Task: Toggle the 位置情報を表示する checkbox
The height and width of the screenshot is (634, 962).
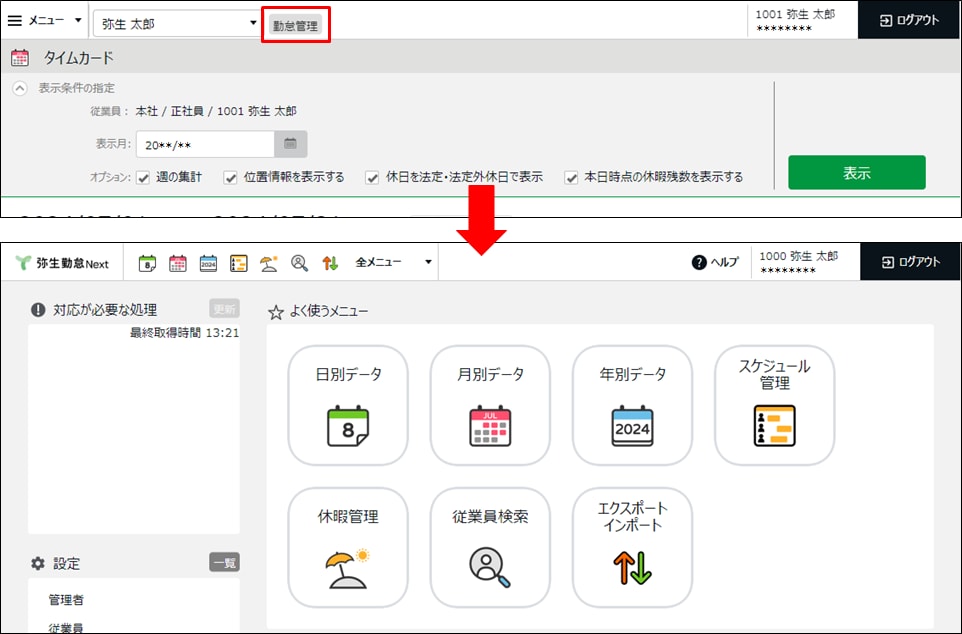Action: [230, 178]
